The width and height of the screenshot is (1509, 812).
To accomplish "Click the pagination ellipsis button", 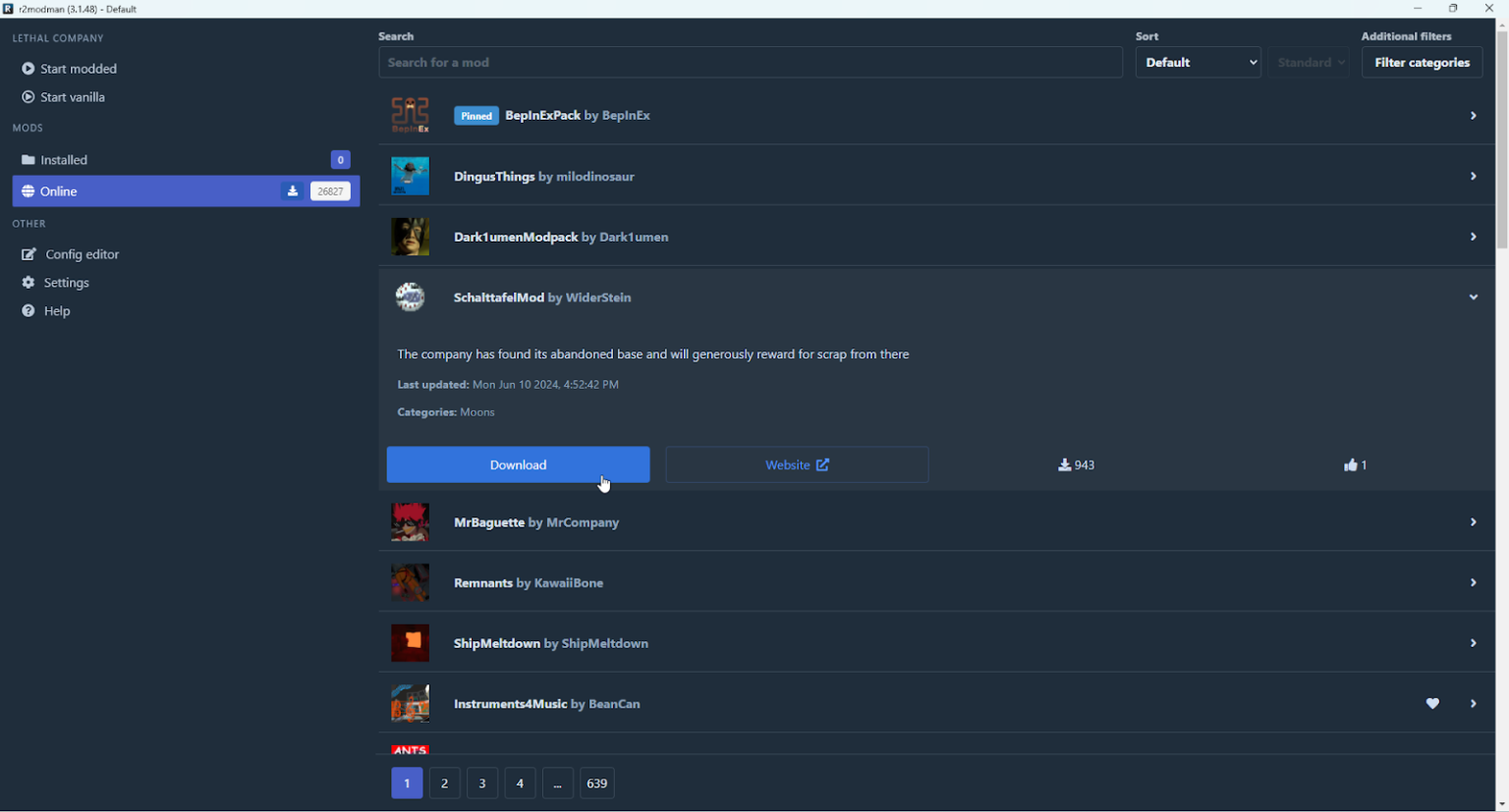I will coord(558,783).
